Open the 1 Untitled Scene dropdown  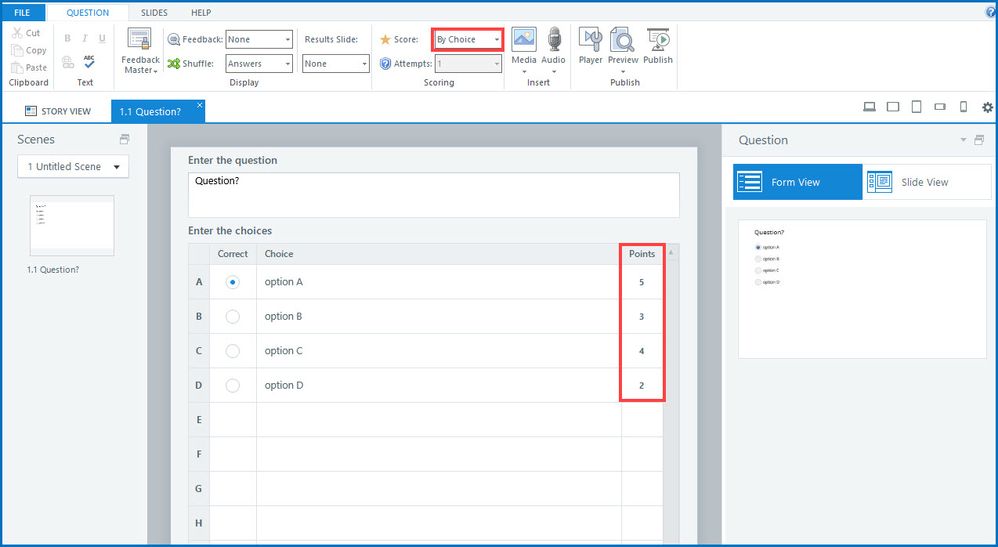[73, 166]
